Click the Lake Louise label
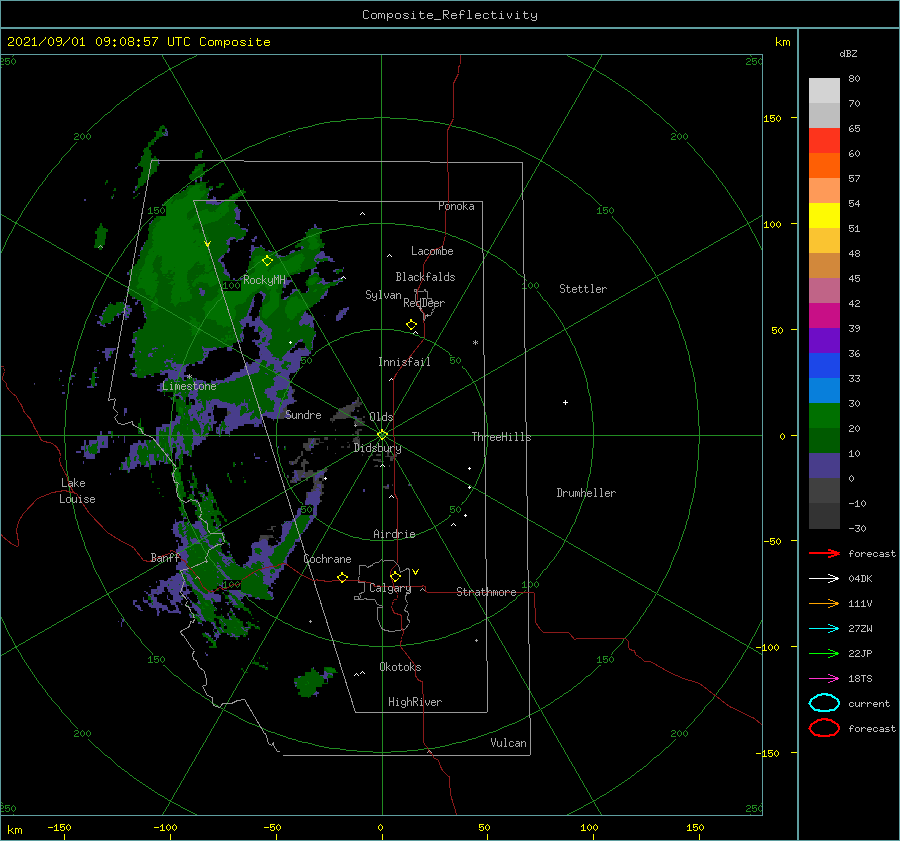 pyautogui.click(x=77, y=491)
